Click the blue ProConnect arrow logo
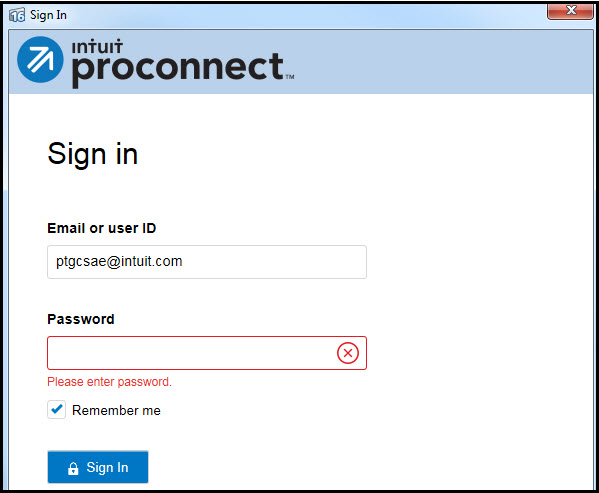This screenshot has height=493, width=599. [40, 59]
